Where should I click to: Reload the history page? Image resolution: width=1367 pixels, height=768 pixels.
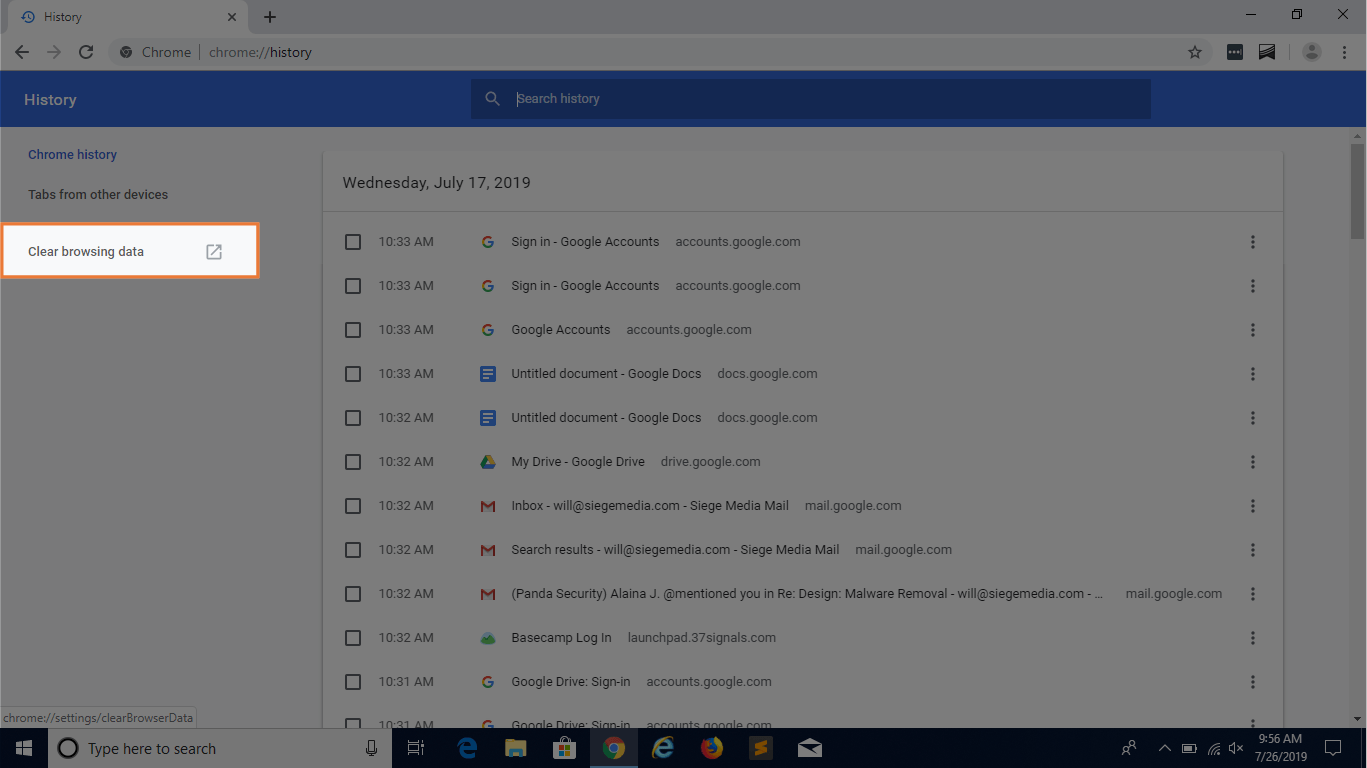[86, 52]
